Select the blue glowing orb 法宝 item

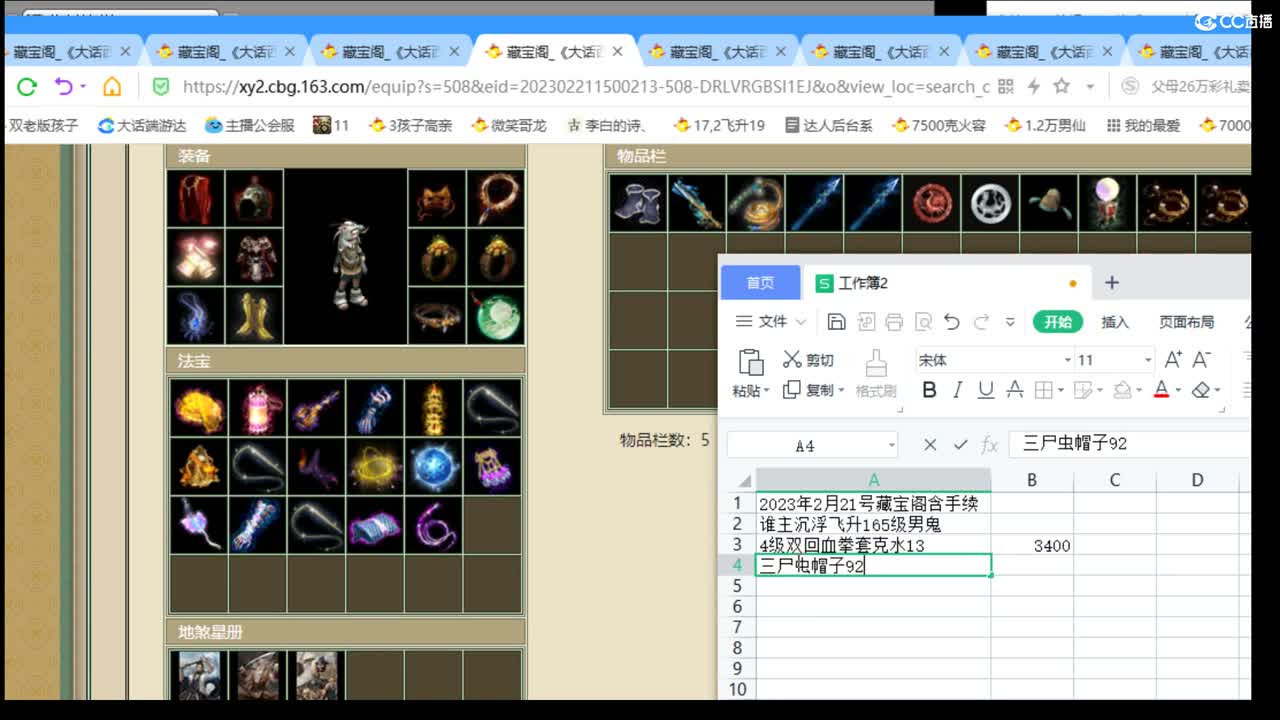pos(433,466)
